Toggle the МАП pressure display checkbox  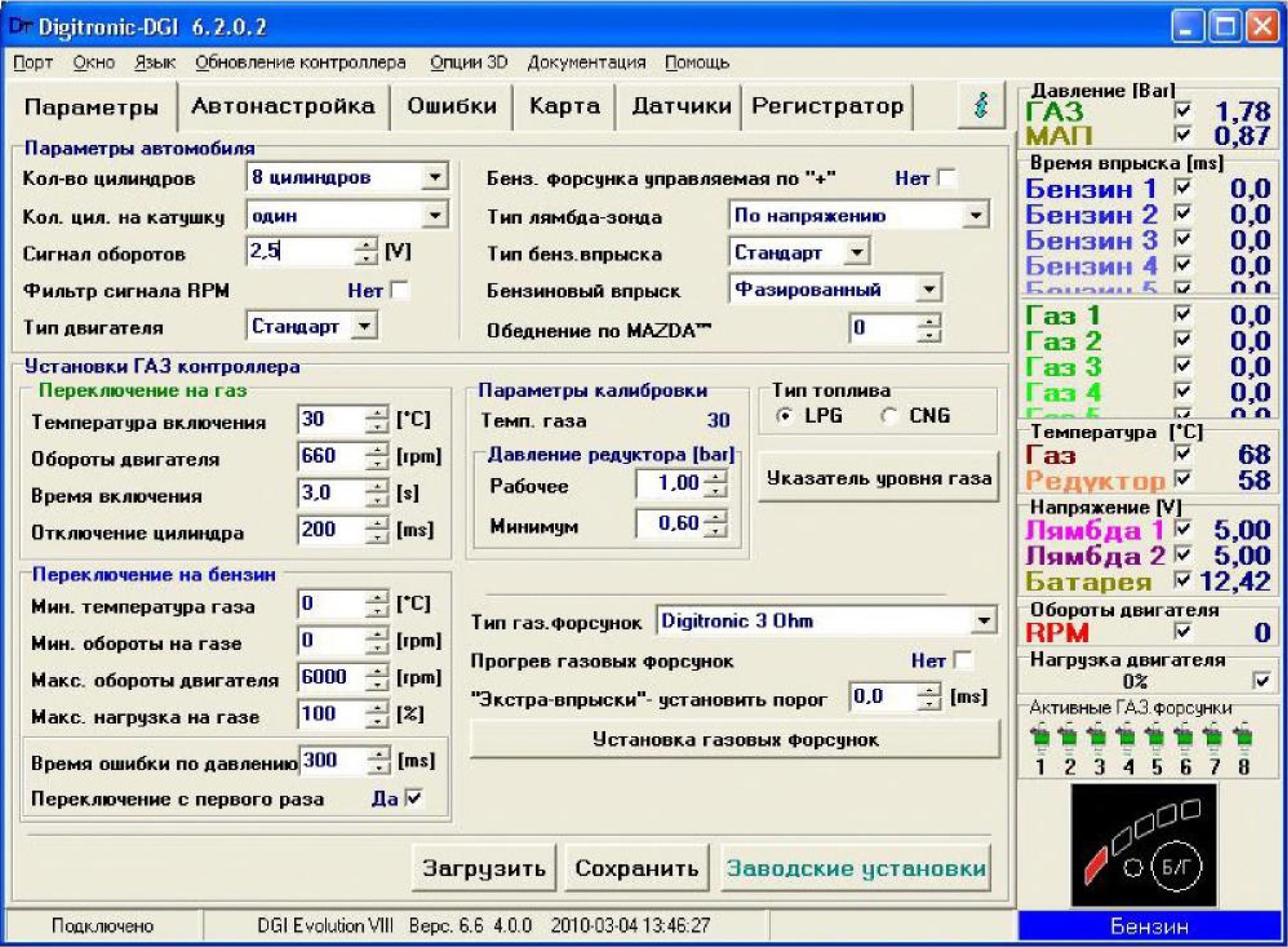(x=1182, y=135)
